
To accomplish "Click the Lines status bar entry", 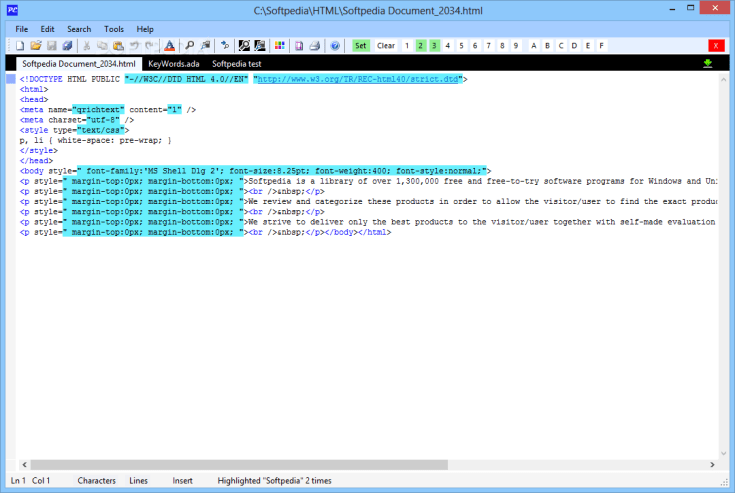I will pyautogui.click(x=138, y=480).
